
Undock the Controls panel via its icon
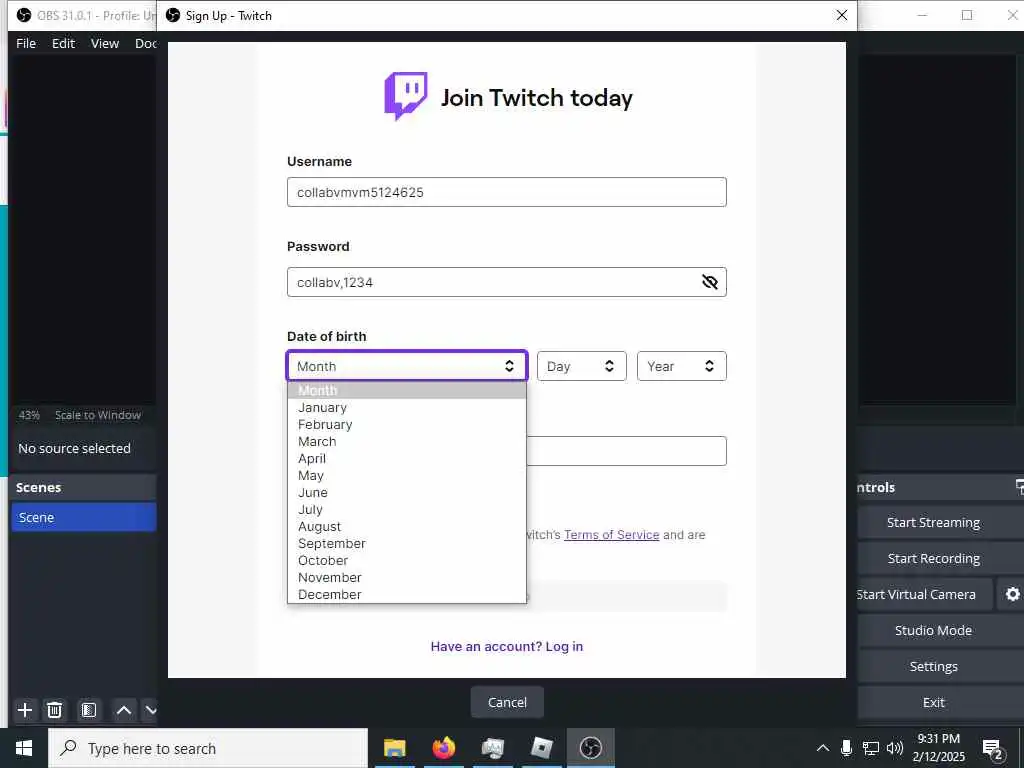[1019, 487]
